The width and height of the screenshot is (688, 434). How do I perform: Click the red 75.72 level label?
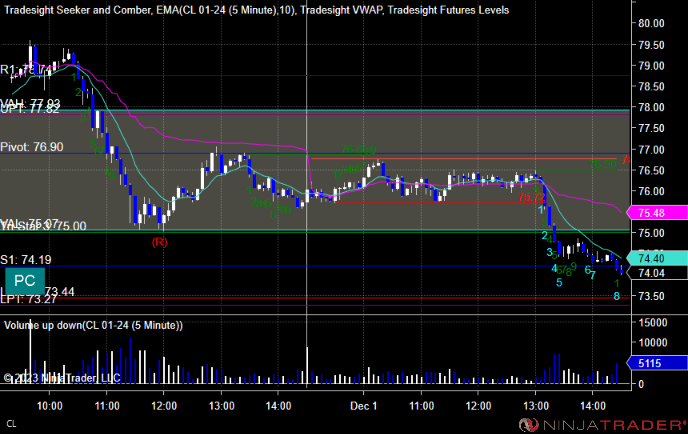(x=531, y=197)
